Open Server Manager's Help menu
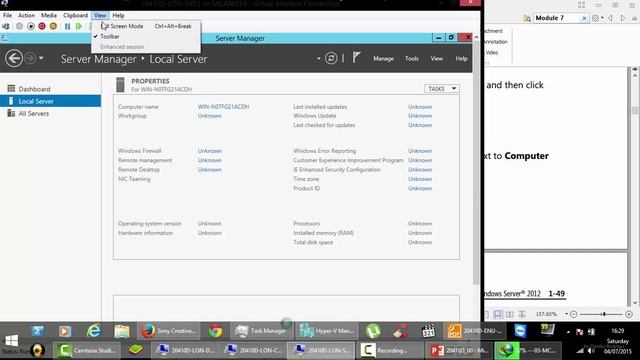Image resolution: width=640 pixels, height=360 pixels. click(x=461, y=58)
